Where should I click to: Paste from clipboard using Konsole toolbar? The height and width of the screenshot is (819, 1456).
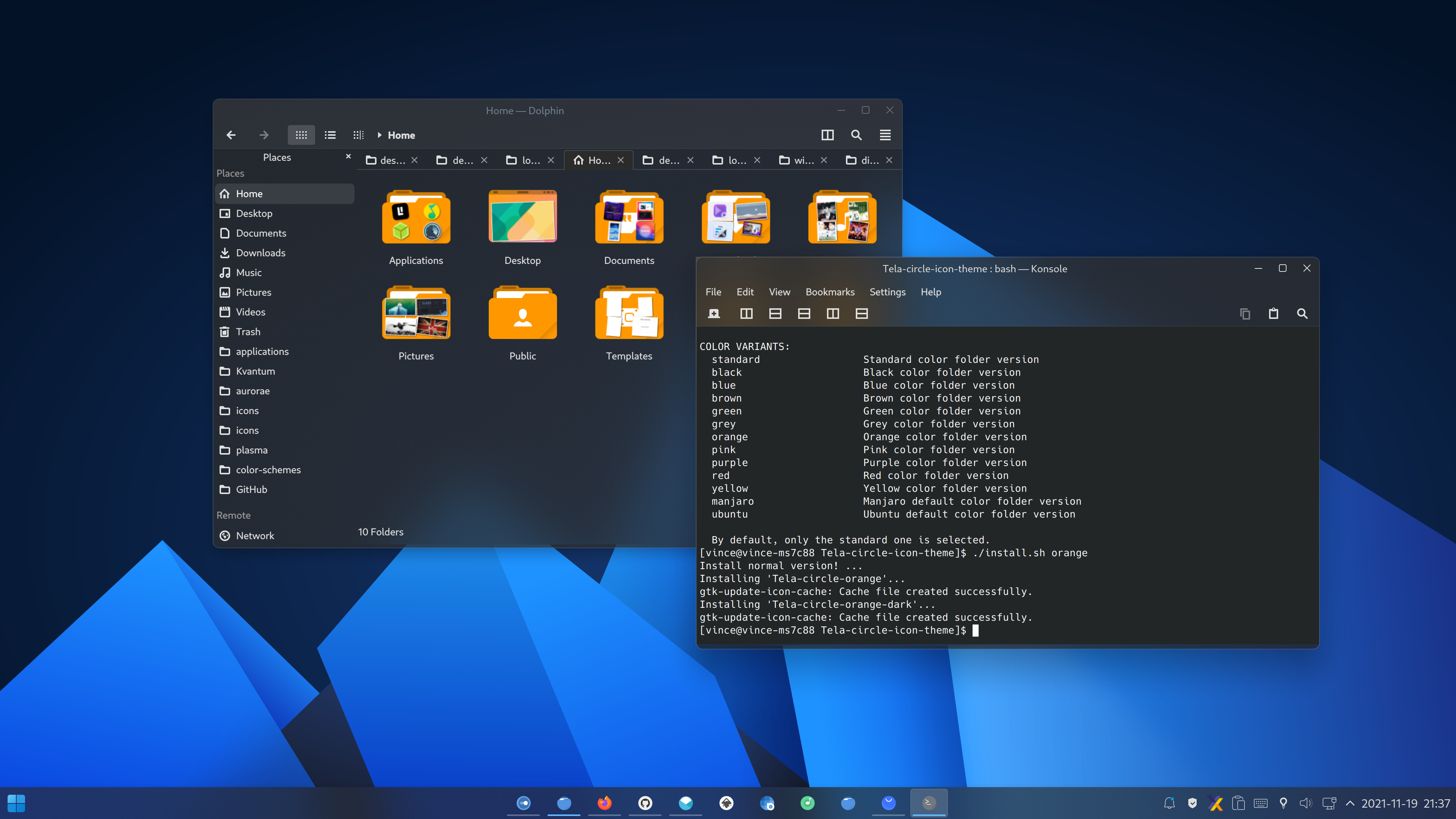(1274, 313)
